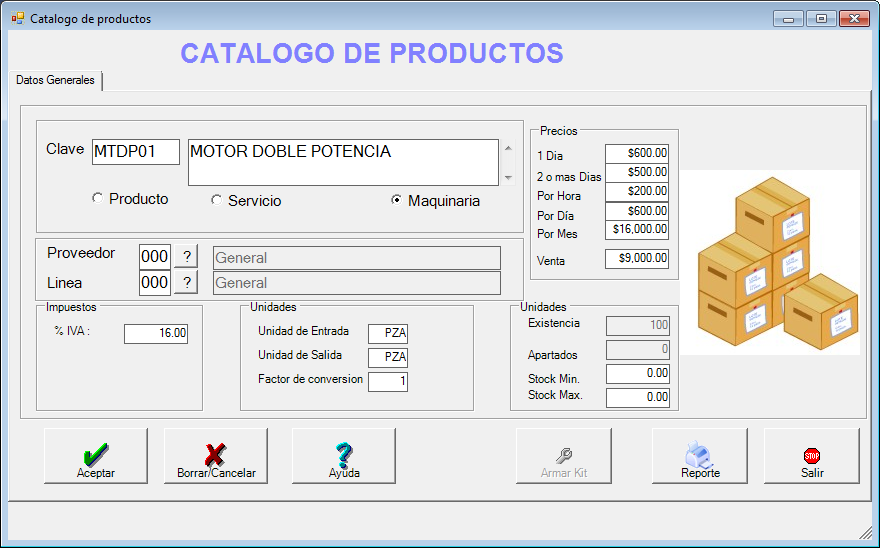Click the CATALOGO DE PRODUCTOS heading text
The image size is (880, 548).
point(372,53)
